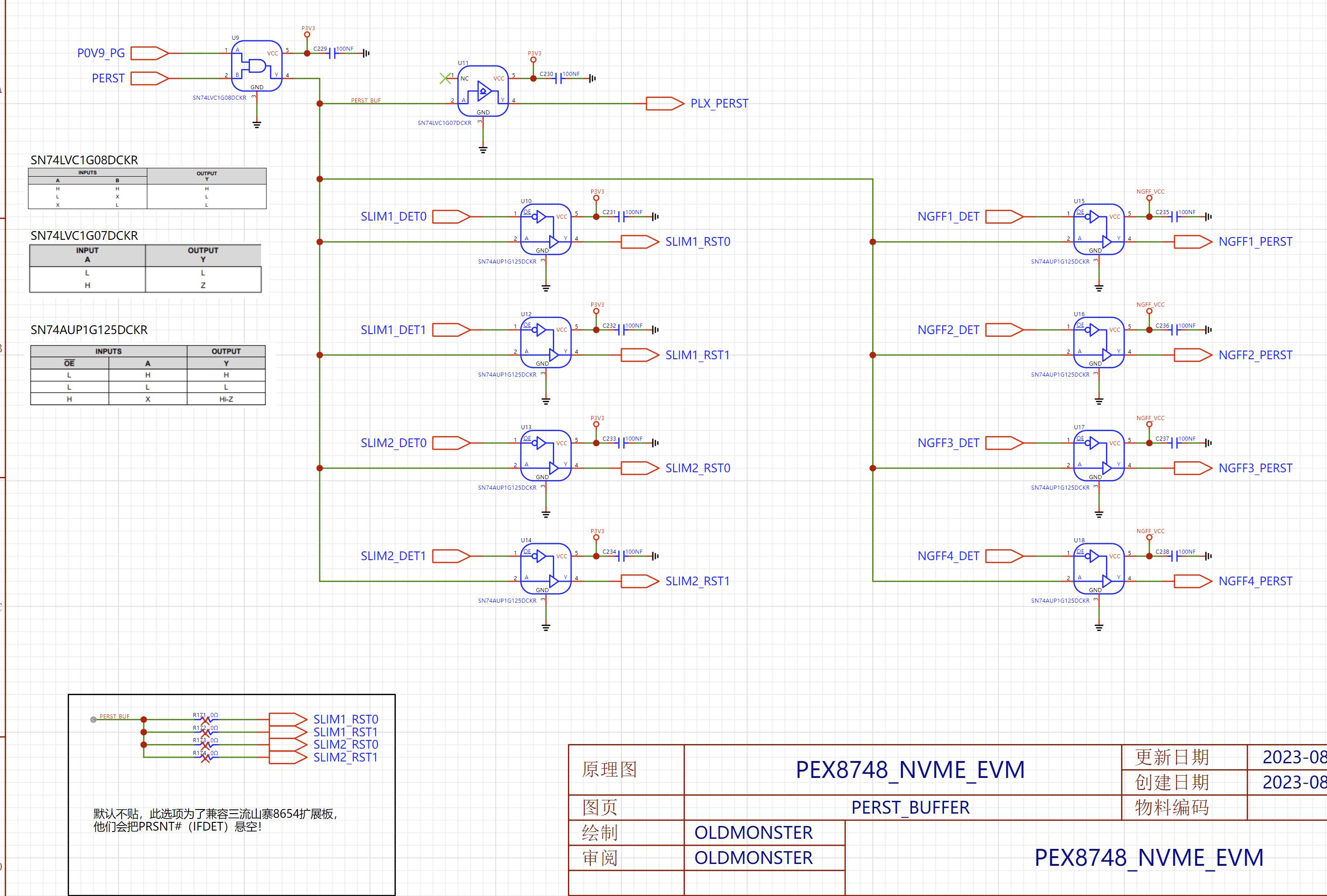
Task: Click the SN74LVC1G07DCKR truth table heading
Action: point(85,235)
